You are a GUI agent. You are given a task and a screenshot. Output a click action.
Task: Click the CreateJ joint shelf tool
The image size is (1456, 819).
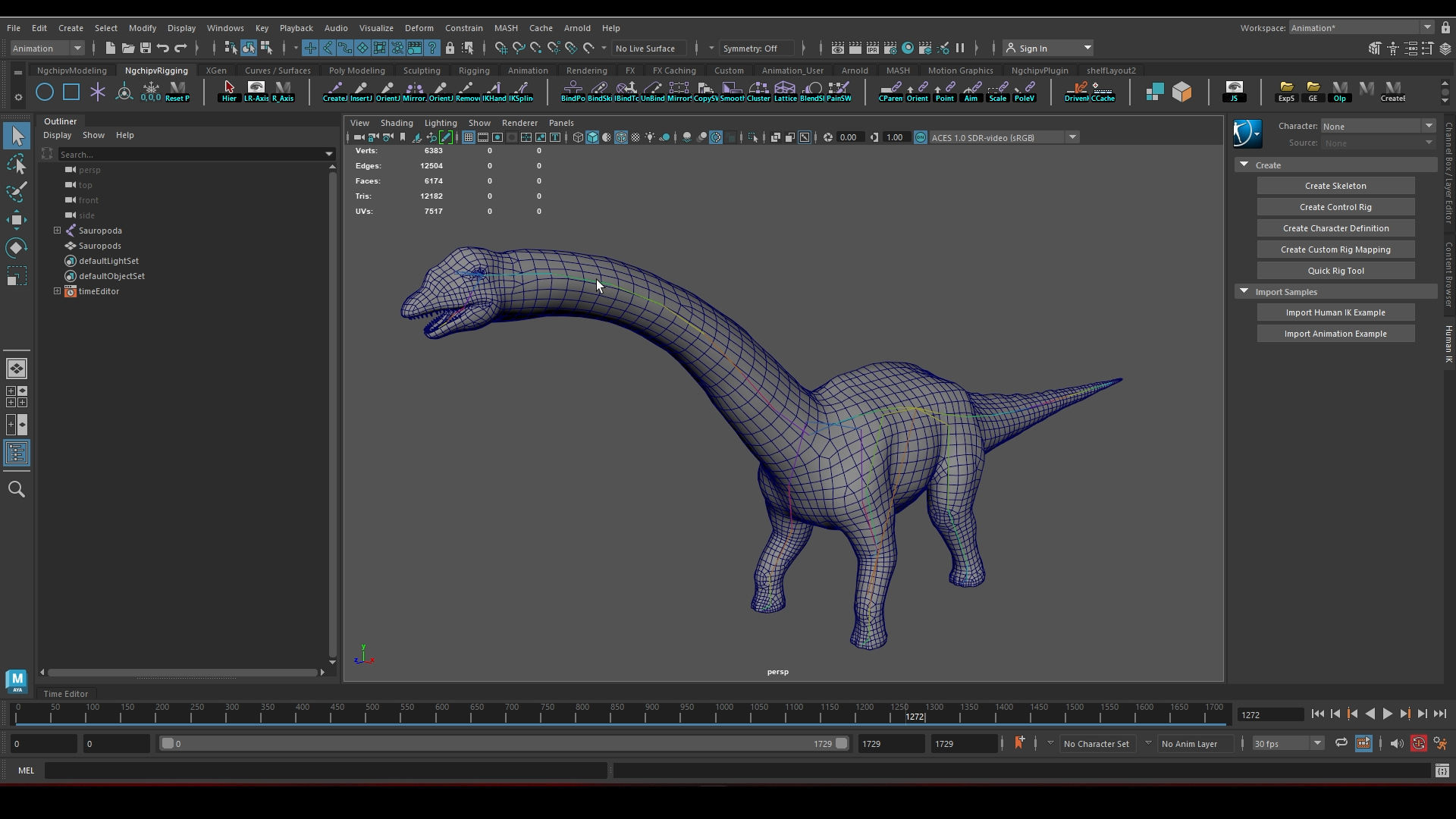pyautogui.click(x=334, y=92)
